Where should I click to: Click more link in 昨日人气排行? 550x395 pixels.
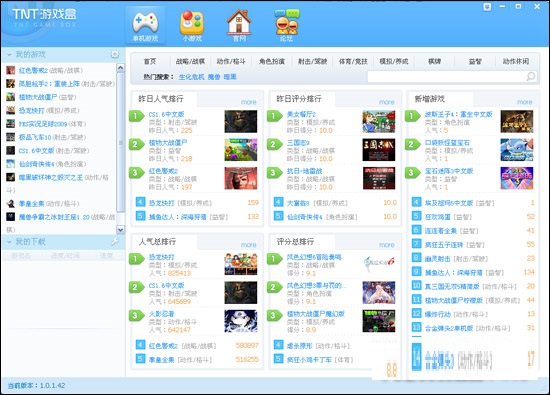coord(249,102)
